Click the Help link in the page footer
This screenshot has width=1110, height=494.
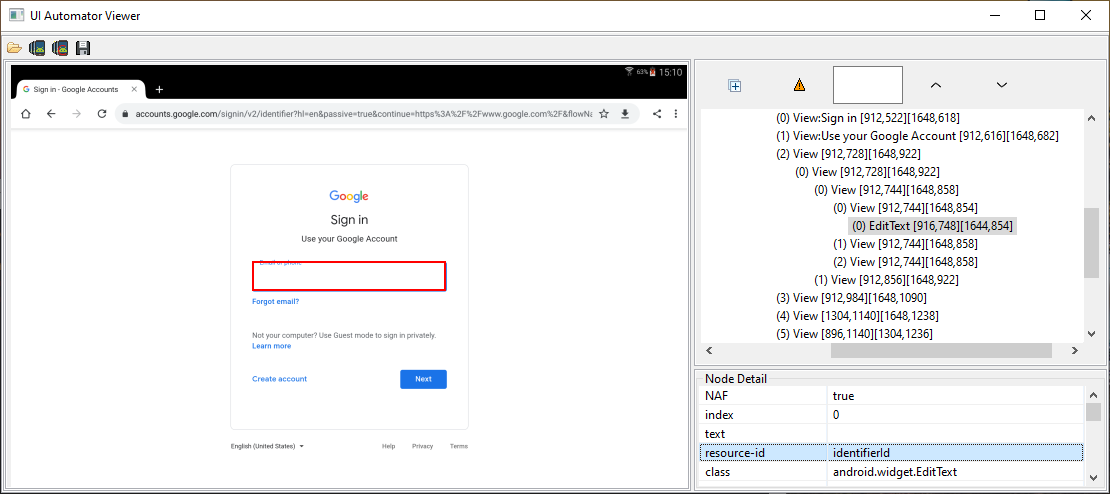(x=389, y=446)
